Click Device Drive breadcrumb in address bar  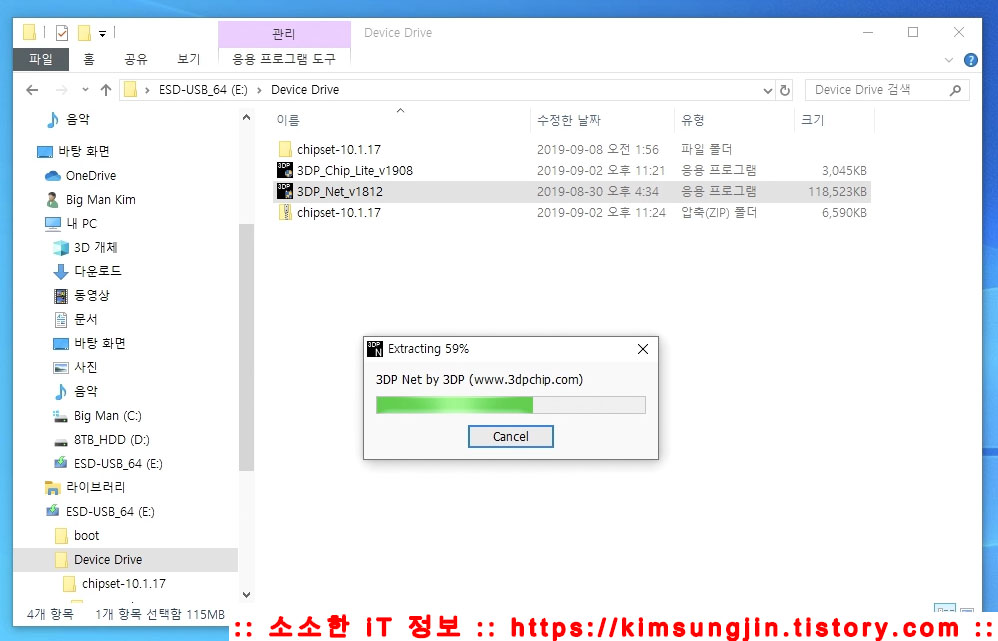[305, 90]
